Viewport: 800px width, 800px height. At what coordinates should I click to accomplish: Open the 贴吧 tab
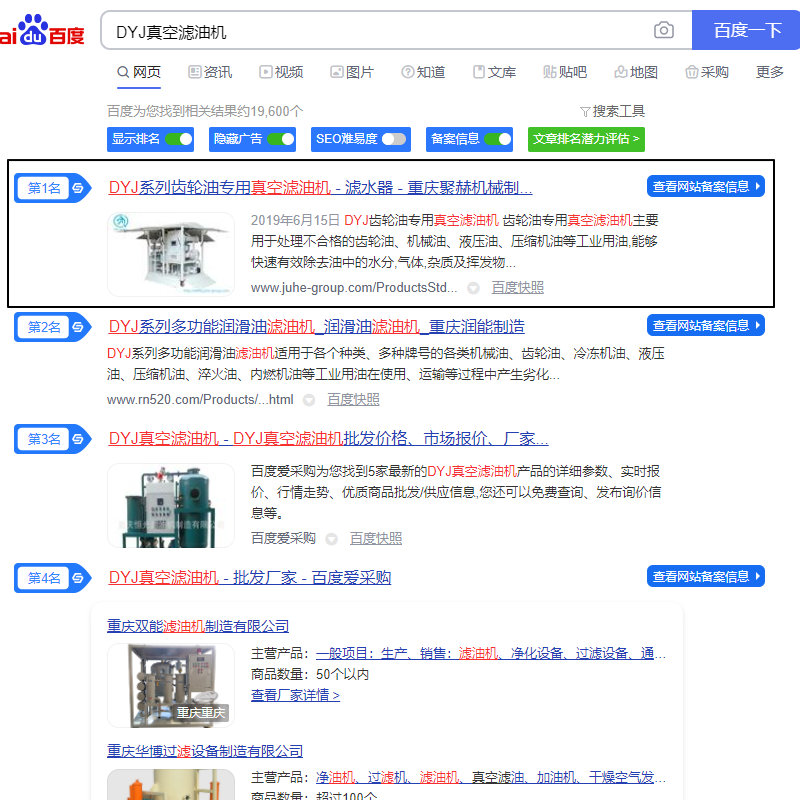click(565, 72)
